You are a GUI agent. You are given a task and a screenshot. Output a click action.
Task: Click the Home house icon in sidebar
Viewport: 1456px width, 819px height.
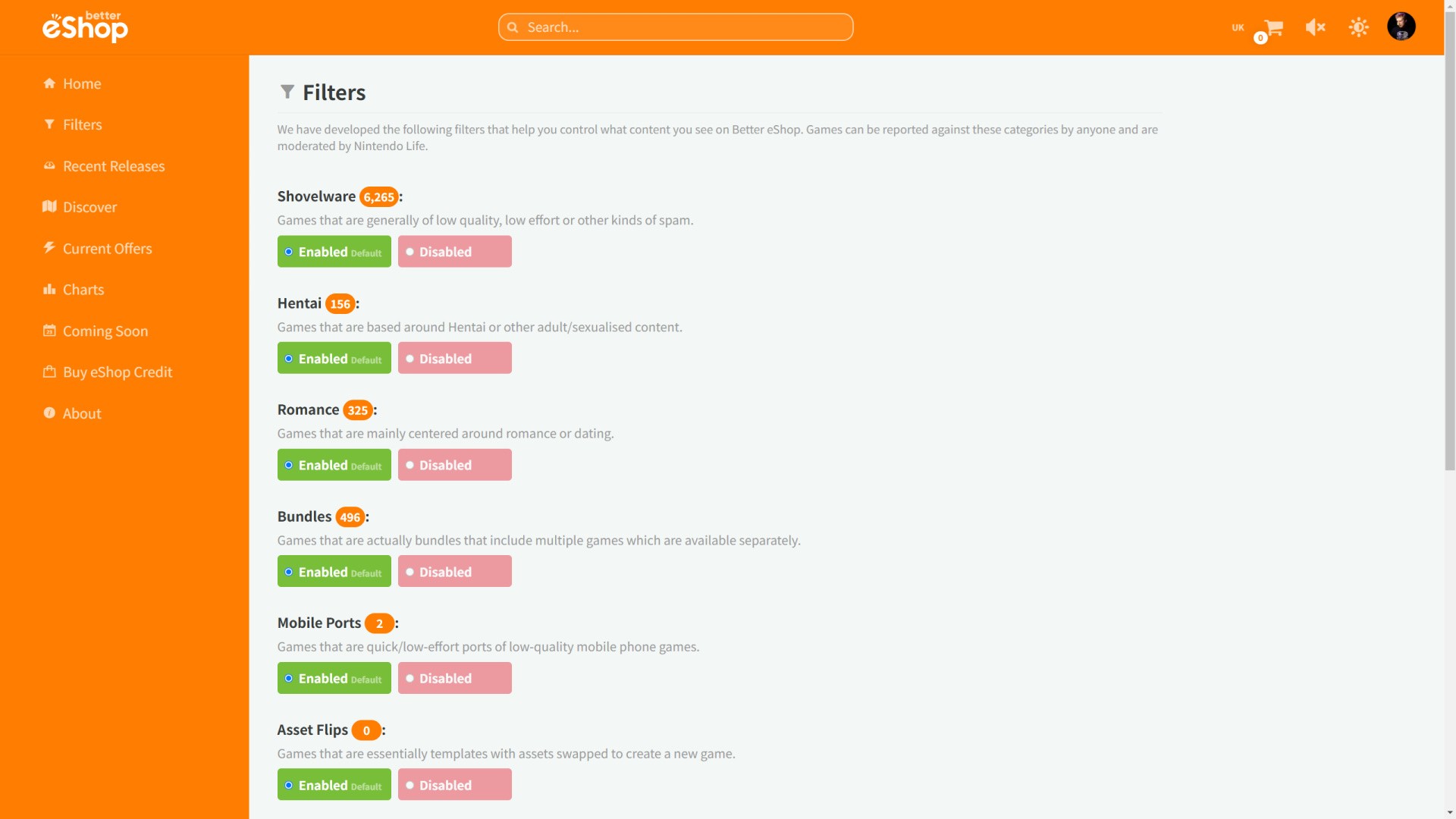tap(49, 83)
